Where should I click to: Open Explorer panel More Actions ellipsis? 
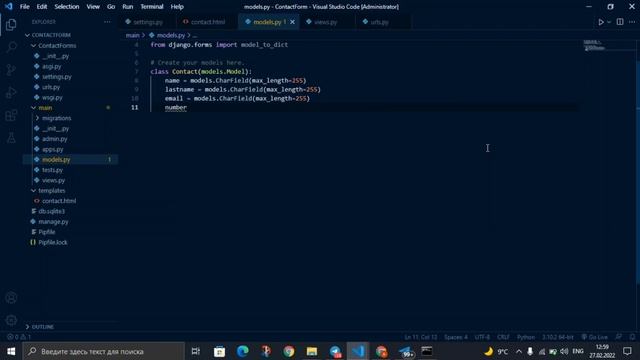[x=107, y=22]
